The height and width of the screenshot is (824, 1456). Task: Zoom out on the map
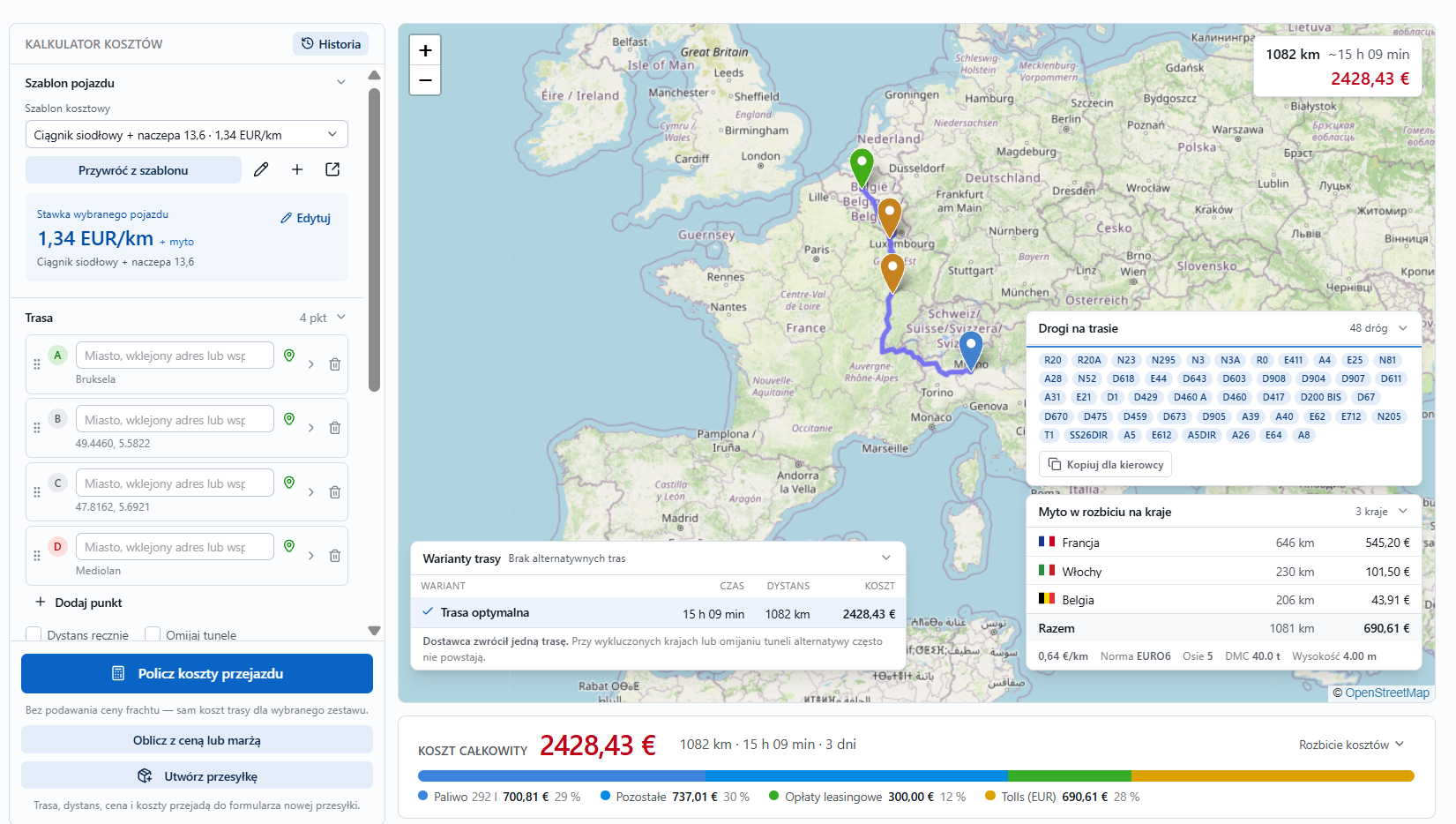tap(425, 80)
